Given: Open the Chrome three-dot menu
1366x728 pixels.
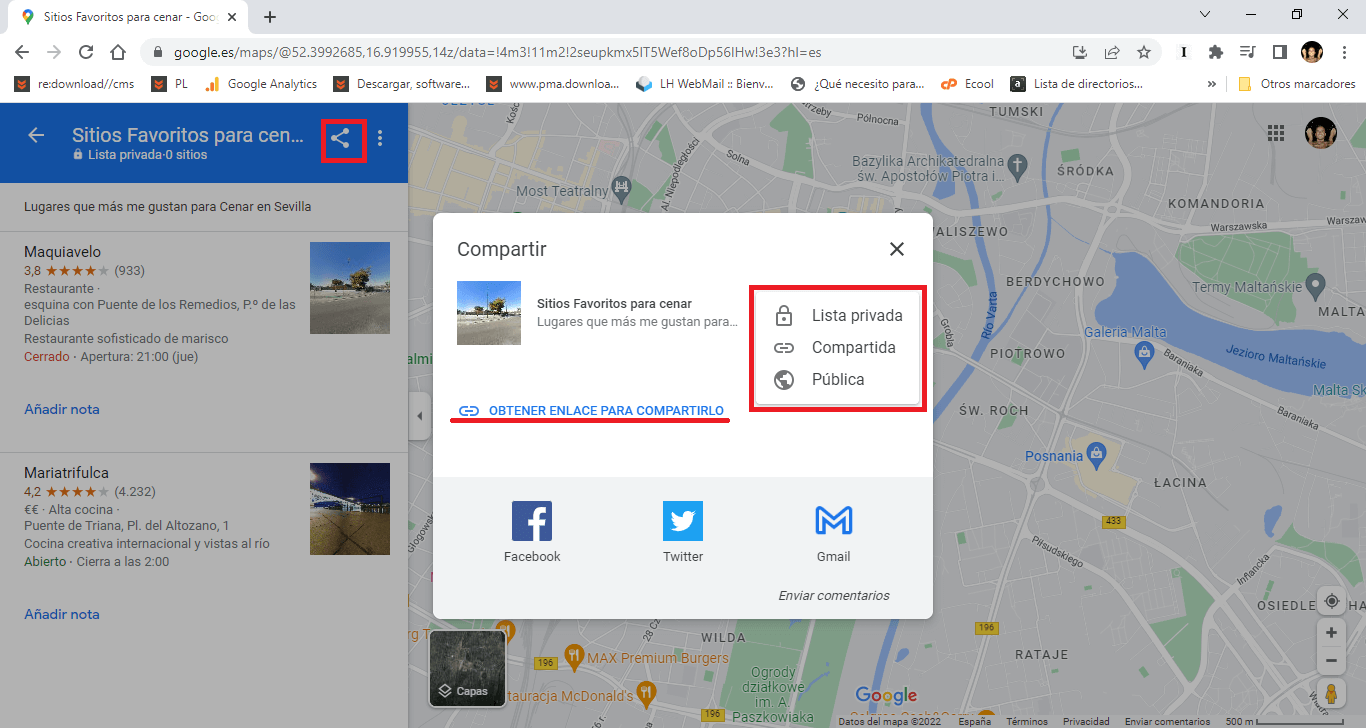Looking at the screenshot, I should [1344, 52].
